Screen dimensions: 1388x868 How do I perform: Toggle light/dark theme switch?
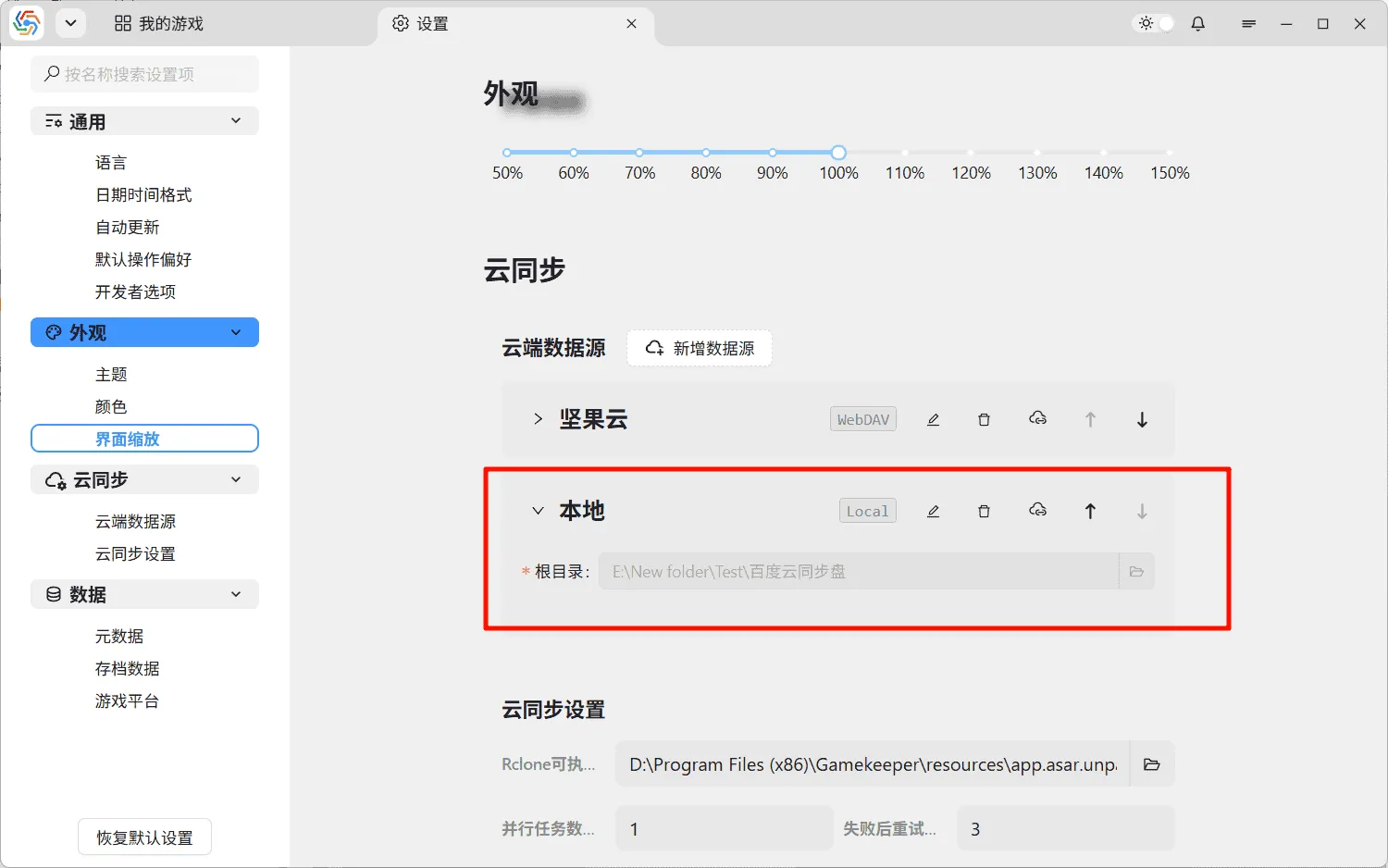(1152, 23)
